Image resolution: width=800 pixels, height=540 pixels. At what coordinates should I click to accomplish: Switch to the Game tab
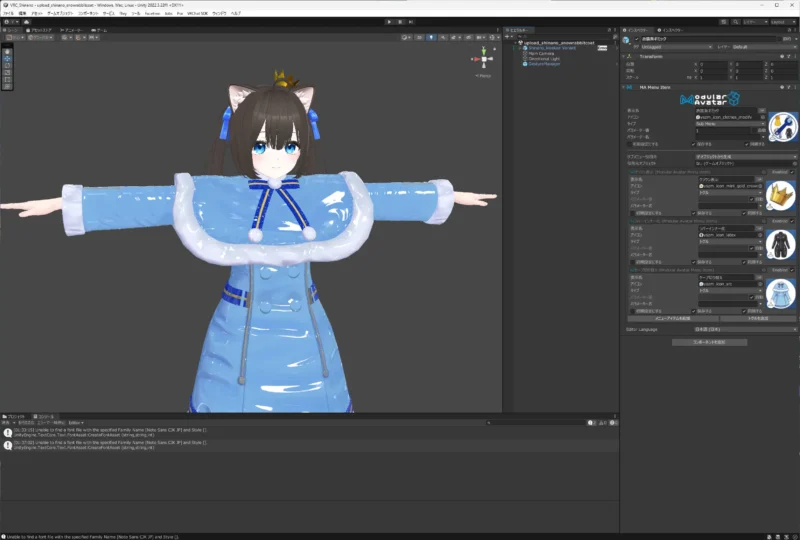(99, 30)
